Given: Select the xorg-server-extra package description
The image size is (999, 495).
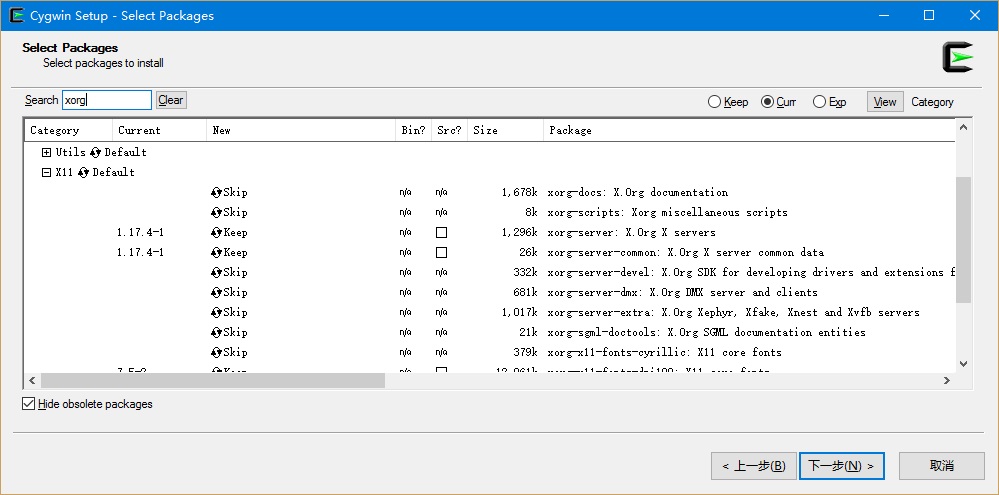Looking at the screenshot, I should pos(733,312).
